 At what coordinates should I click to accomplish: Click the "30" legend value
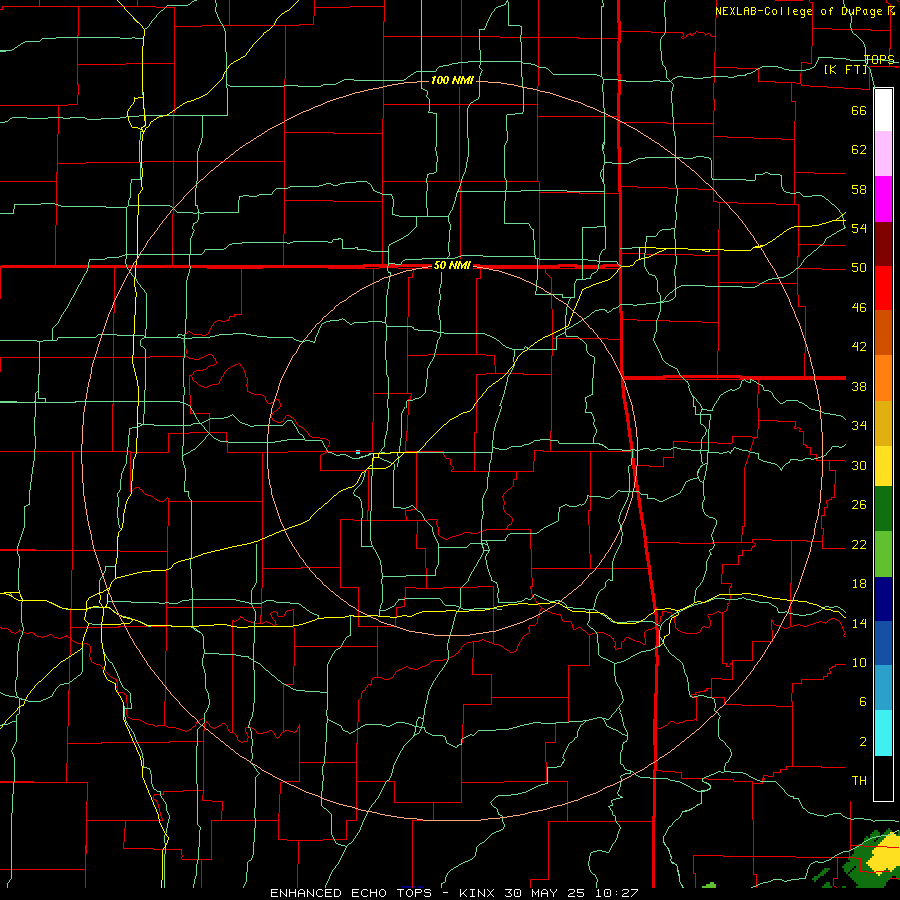[x=859, y=465]
